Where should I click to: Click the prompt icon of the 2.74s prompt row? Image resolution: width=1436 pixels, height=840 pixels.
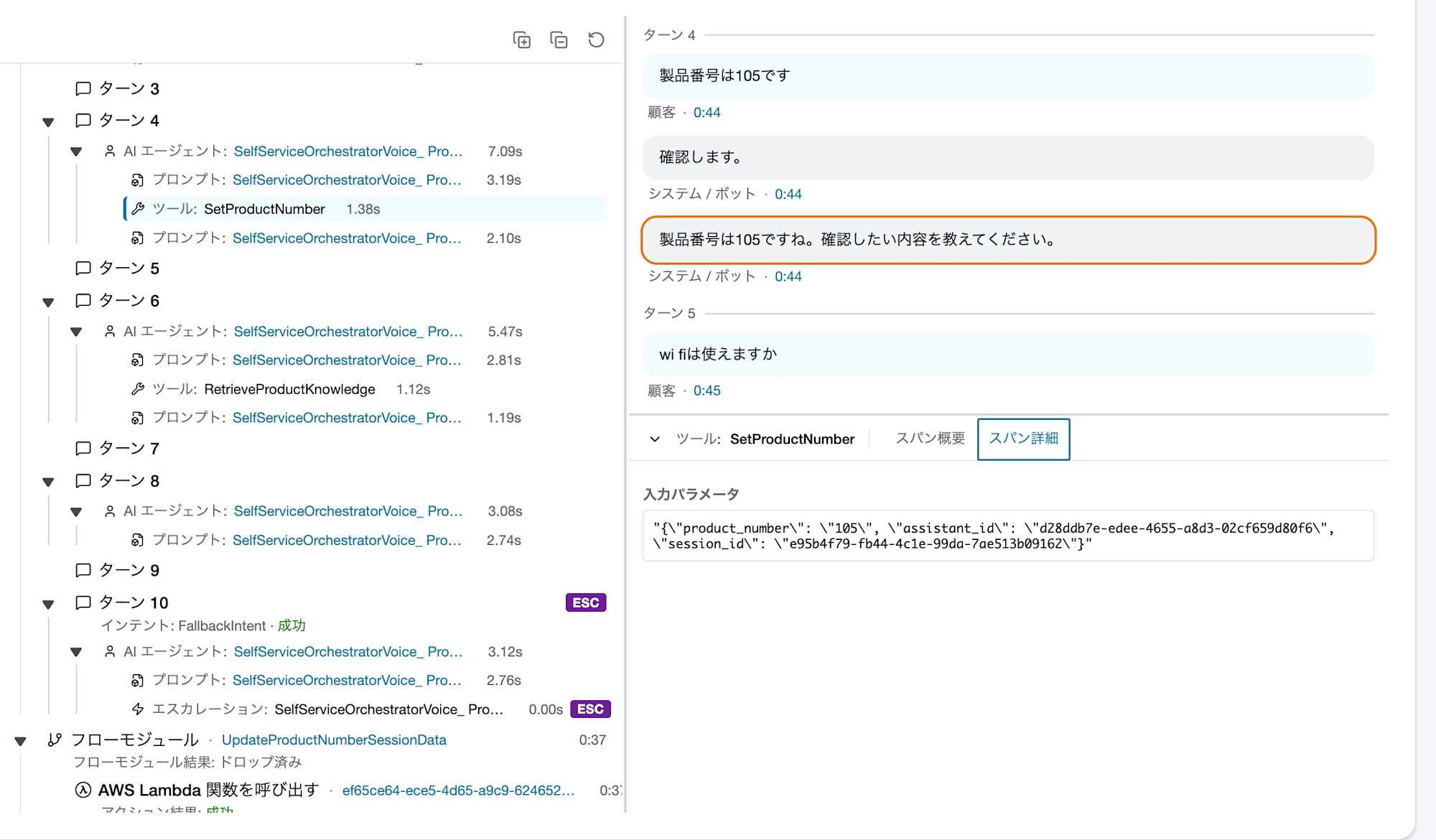click(x=137, y=540)
